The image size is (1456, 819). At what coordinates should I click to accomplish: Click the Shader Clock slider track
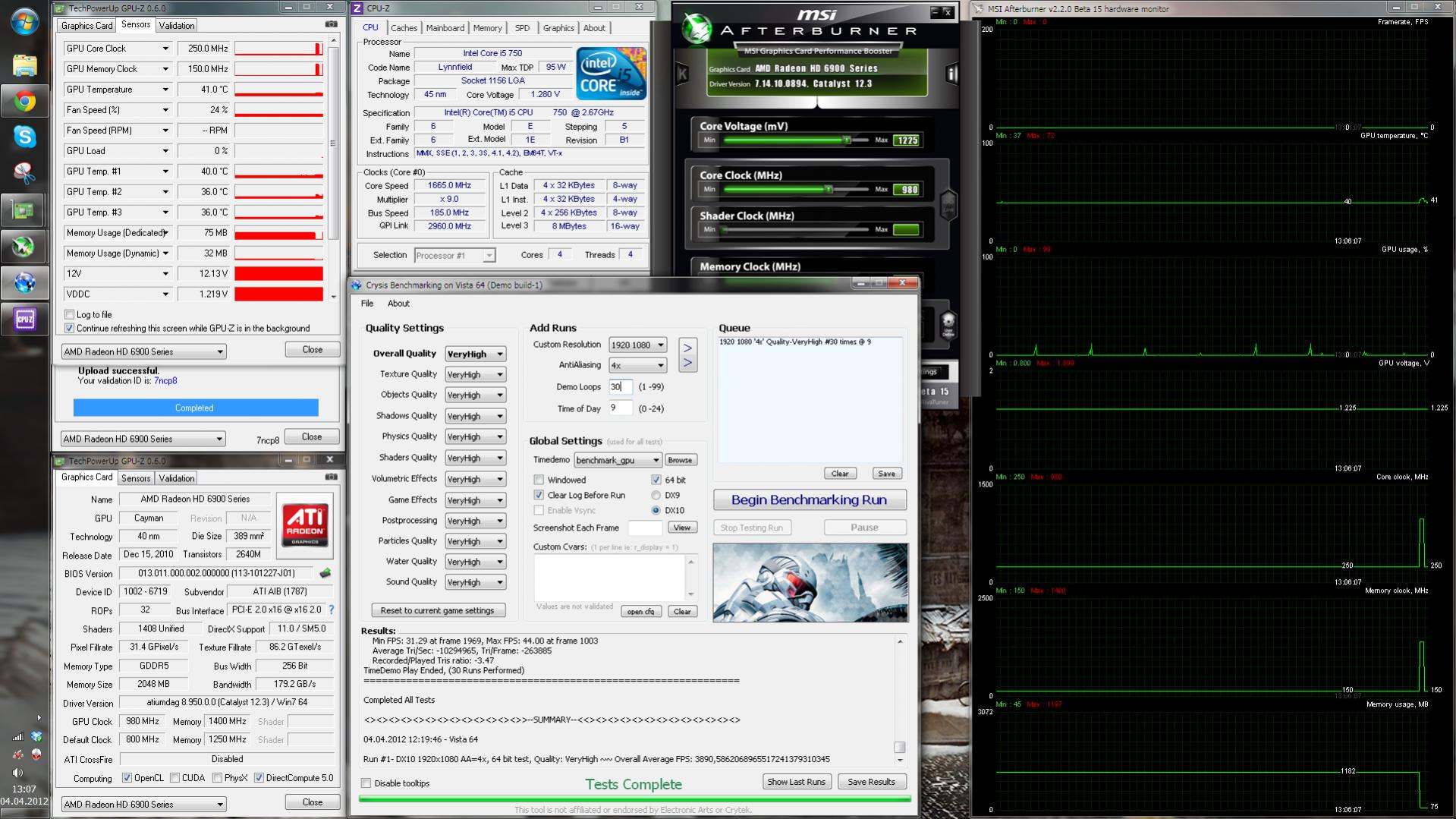point(795,229)
